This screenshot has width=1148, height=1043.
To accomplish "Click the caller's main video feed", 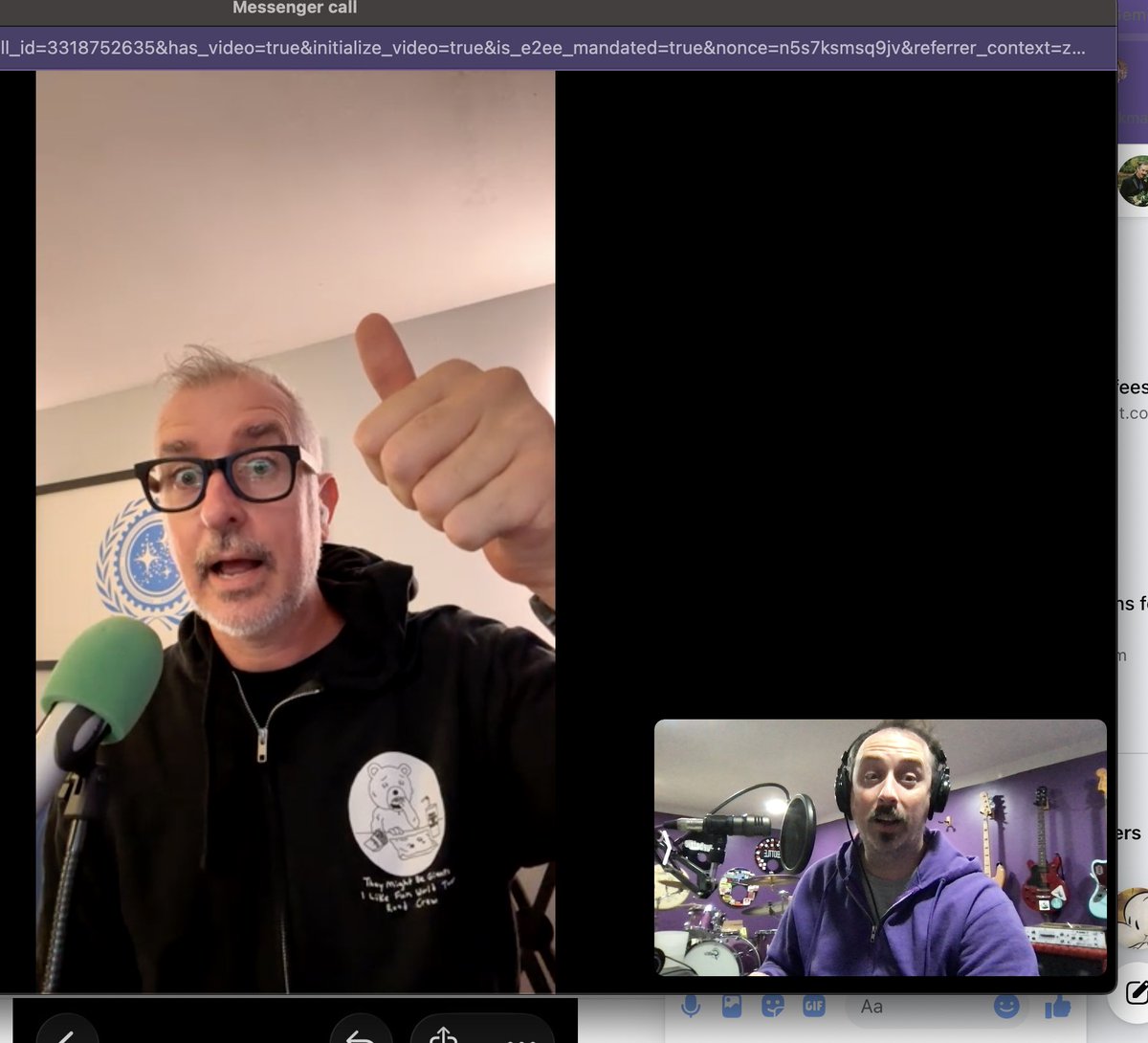I will click(296, 531).
